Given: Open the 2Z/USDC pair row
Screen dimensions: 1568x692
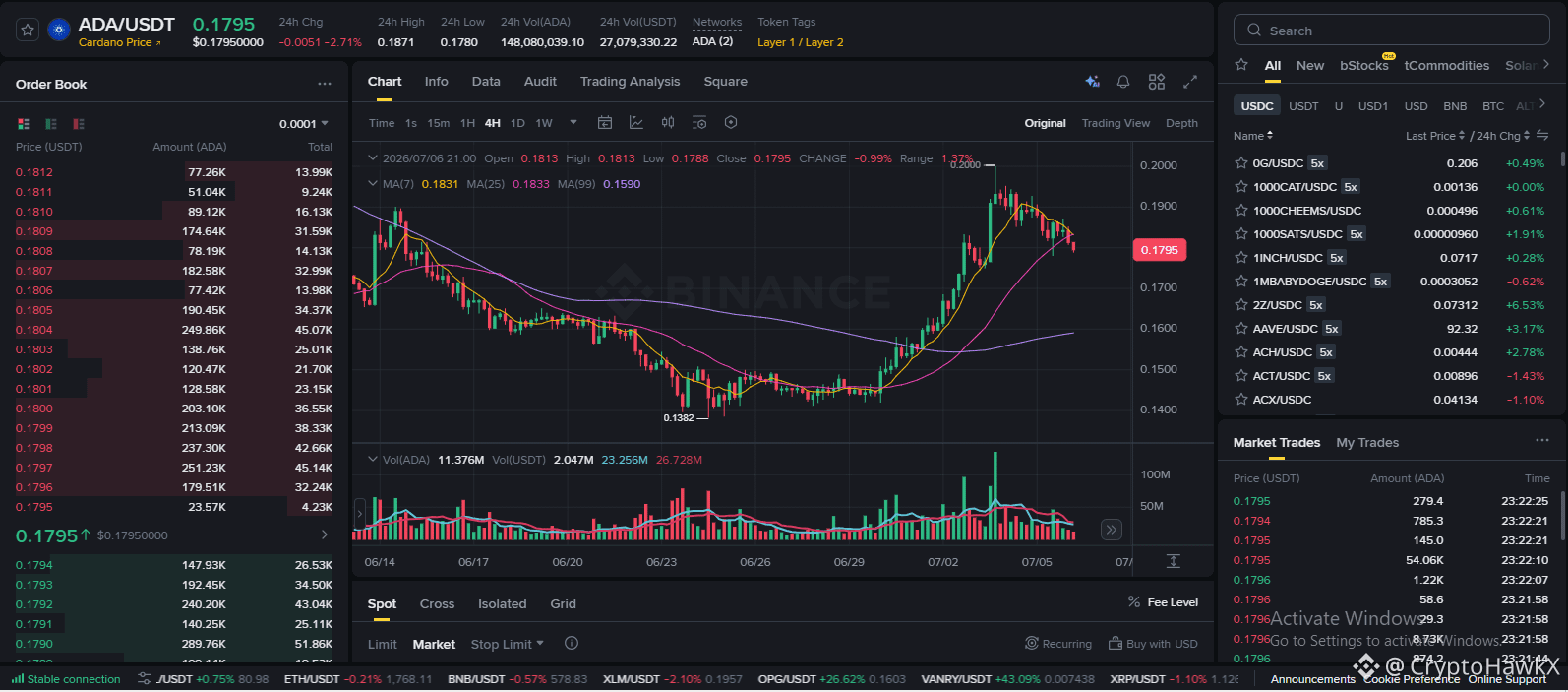Looking at the screenshot, I should tap(1389, 305).
